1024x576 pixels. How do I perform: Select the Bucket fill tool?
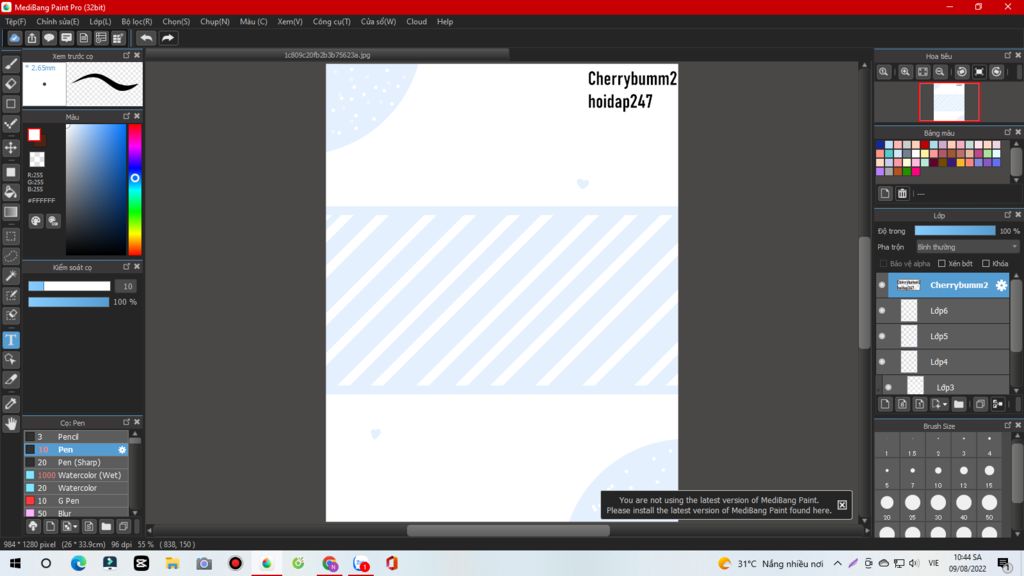tap(11, 192)
